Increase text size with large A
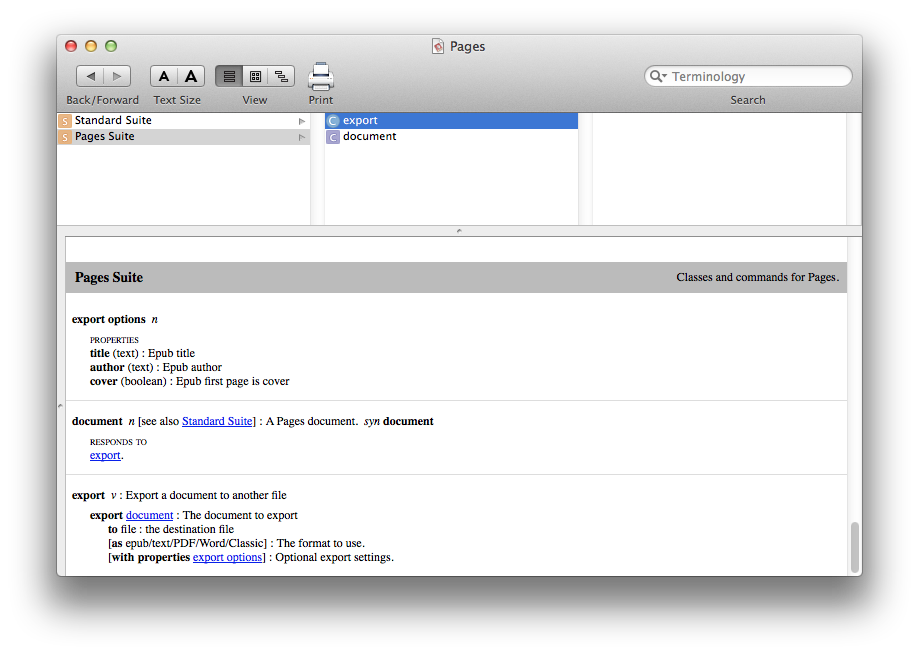 [191, 76]
